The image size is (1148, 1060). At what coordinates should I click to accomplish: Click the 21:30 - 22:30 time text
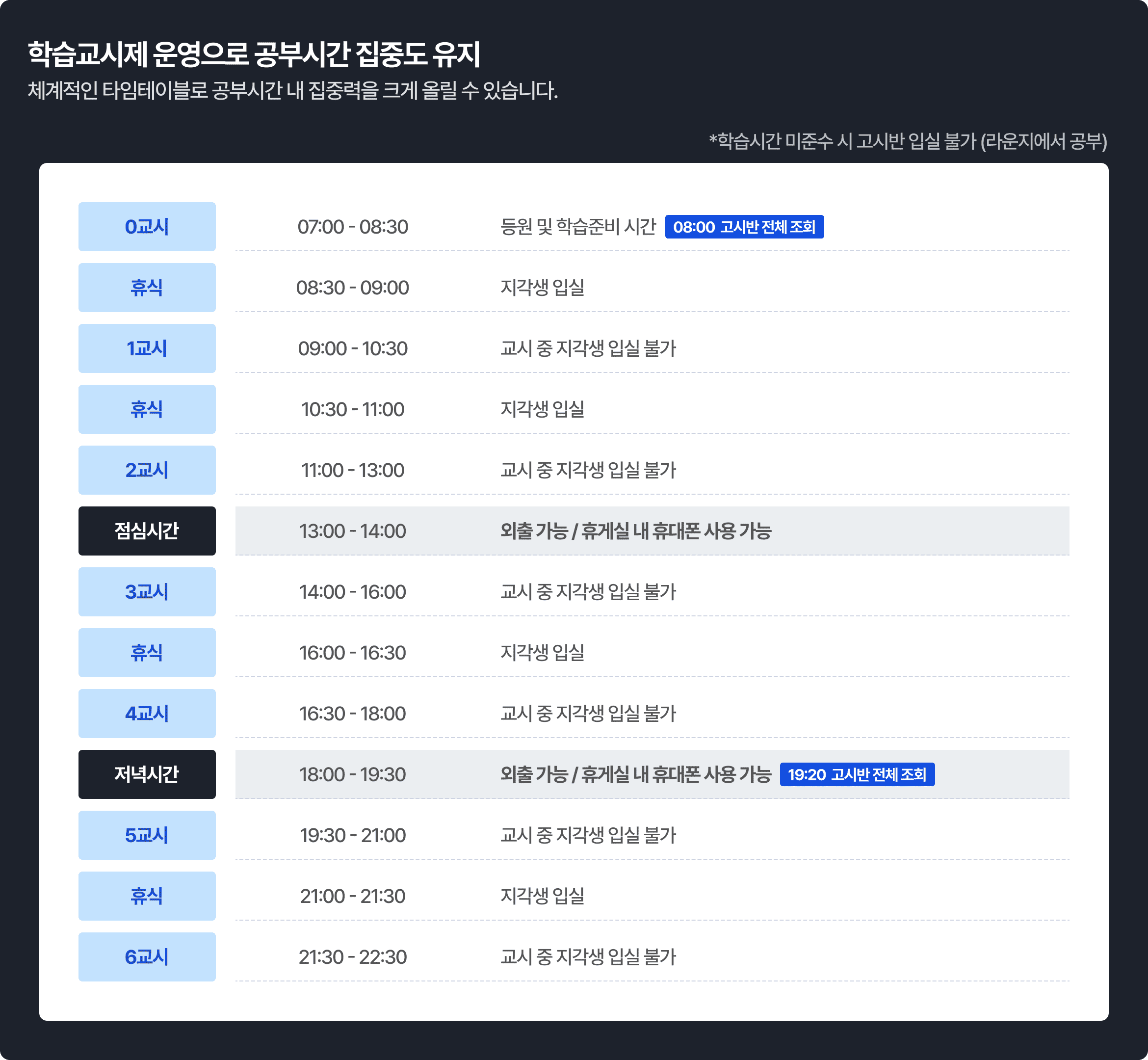pyautogui.click(x=353, y=956)
